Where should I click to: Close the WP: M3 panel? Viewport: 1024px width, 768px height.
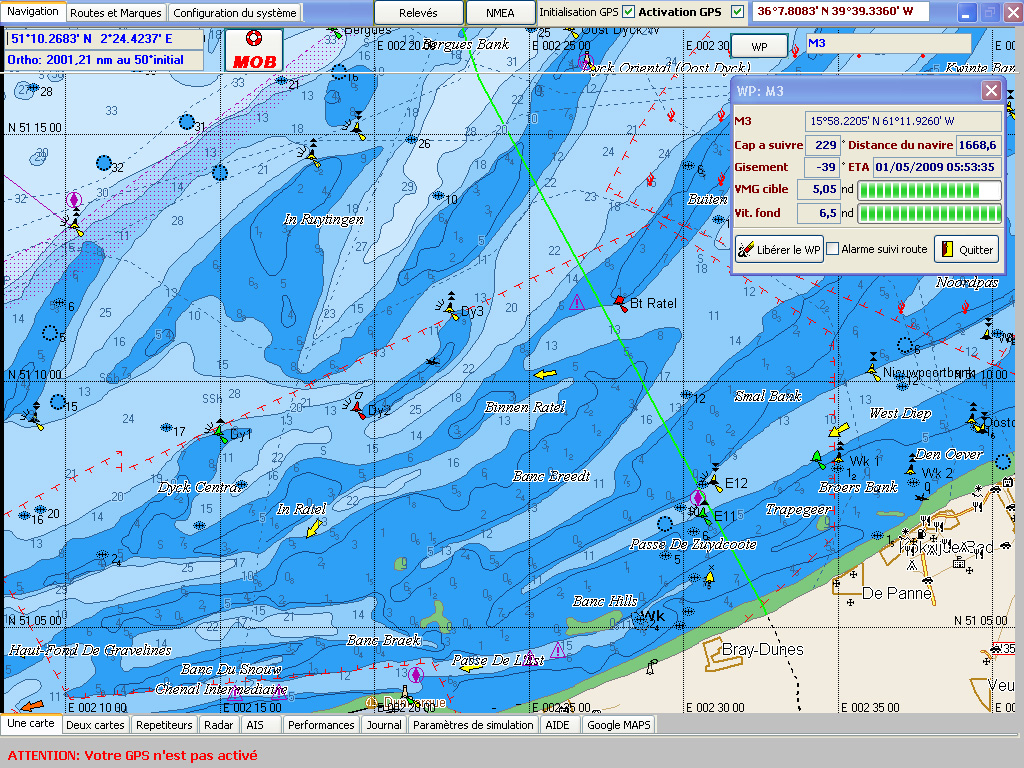coord(991,91)
